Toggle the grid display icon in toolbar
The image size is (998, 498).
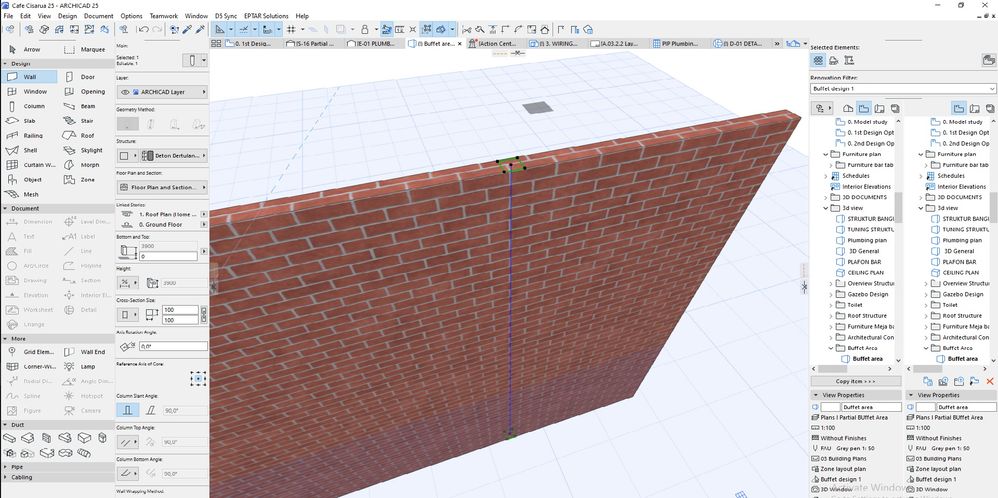coord(291,29)
